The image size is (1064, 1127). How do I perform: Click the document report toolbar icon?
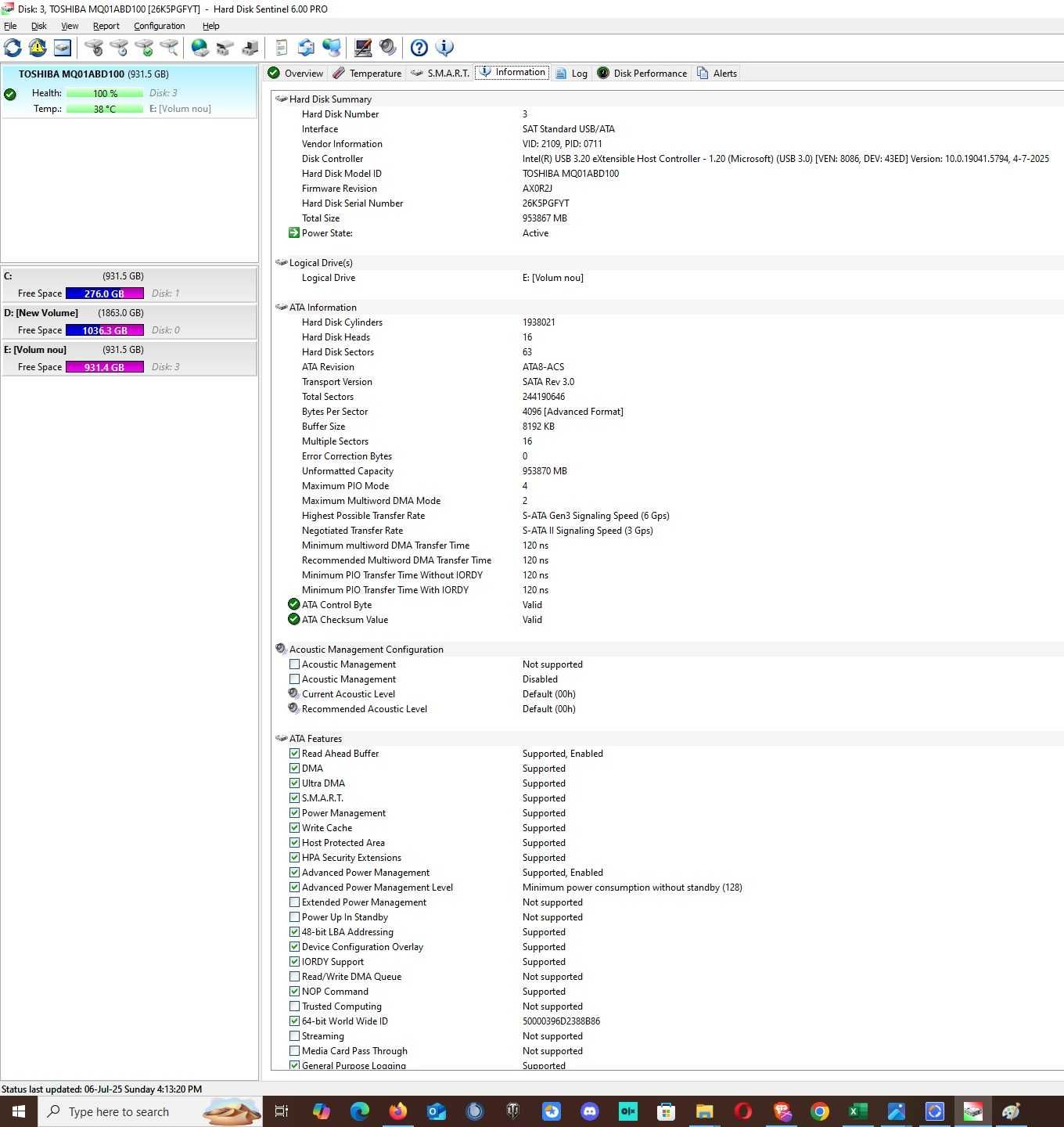click(x=282, y=48)
